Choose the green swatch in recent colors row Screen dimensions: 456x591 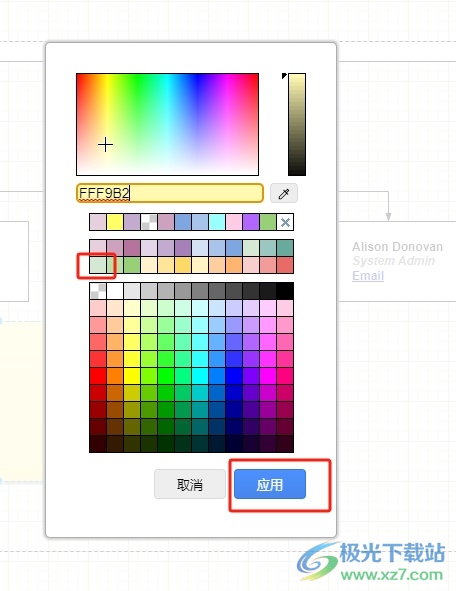268,222
